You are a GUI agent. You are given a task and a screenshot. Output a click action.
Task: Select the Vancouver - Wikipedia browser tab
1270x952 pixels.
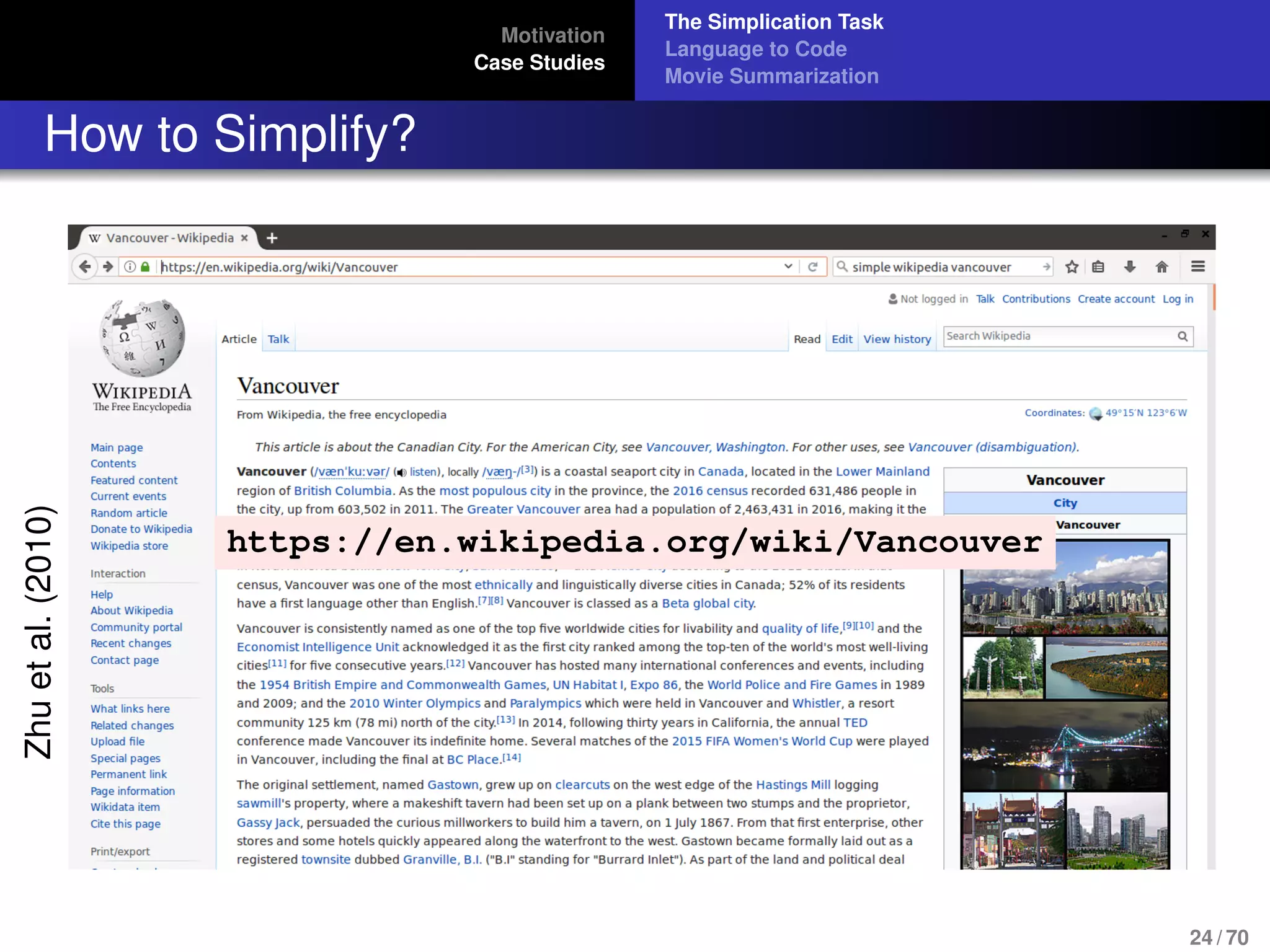pyautogui.click(x=168, y=238)
